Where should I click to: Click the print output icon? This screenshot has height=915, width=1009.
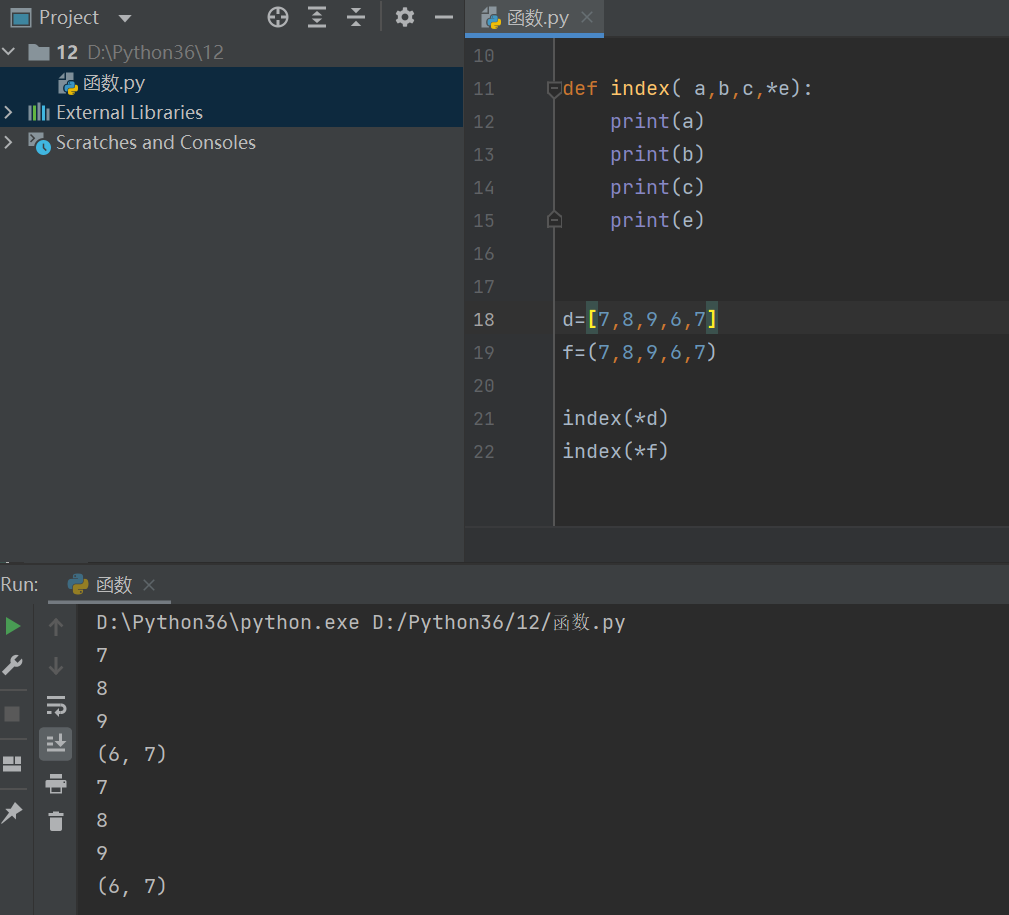56,784
